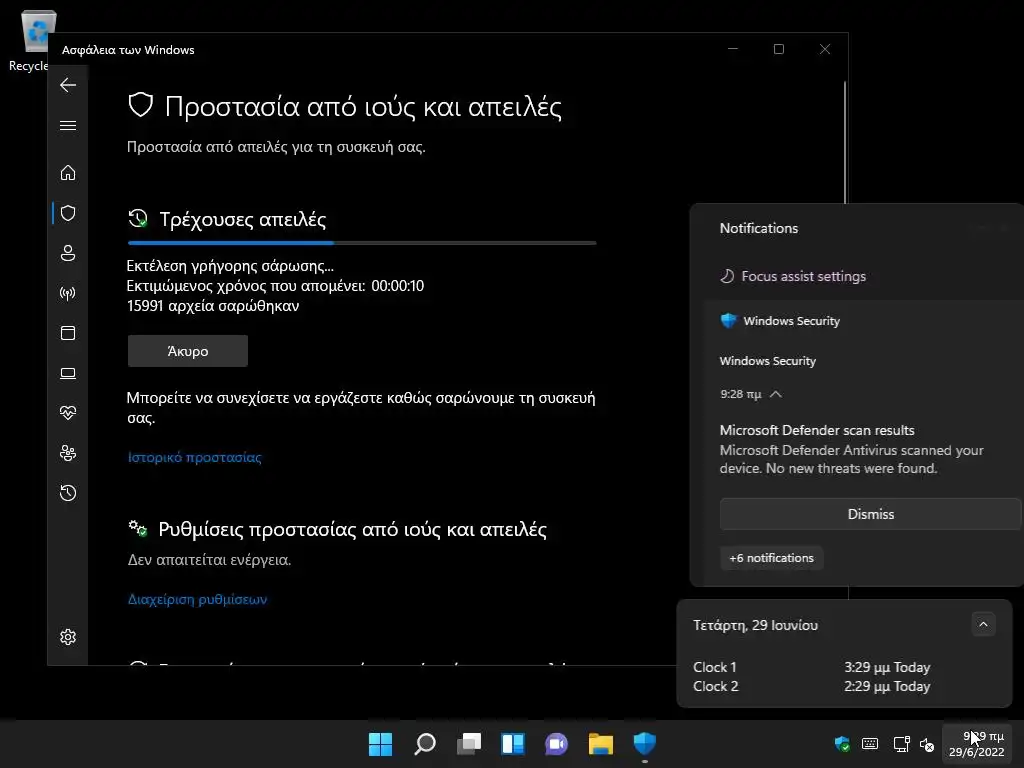Open Focus assist settings
1024x768 pixels.
tap(793, 276)
